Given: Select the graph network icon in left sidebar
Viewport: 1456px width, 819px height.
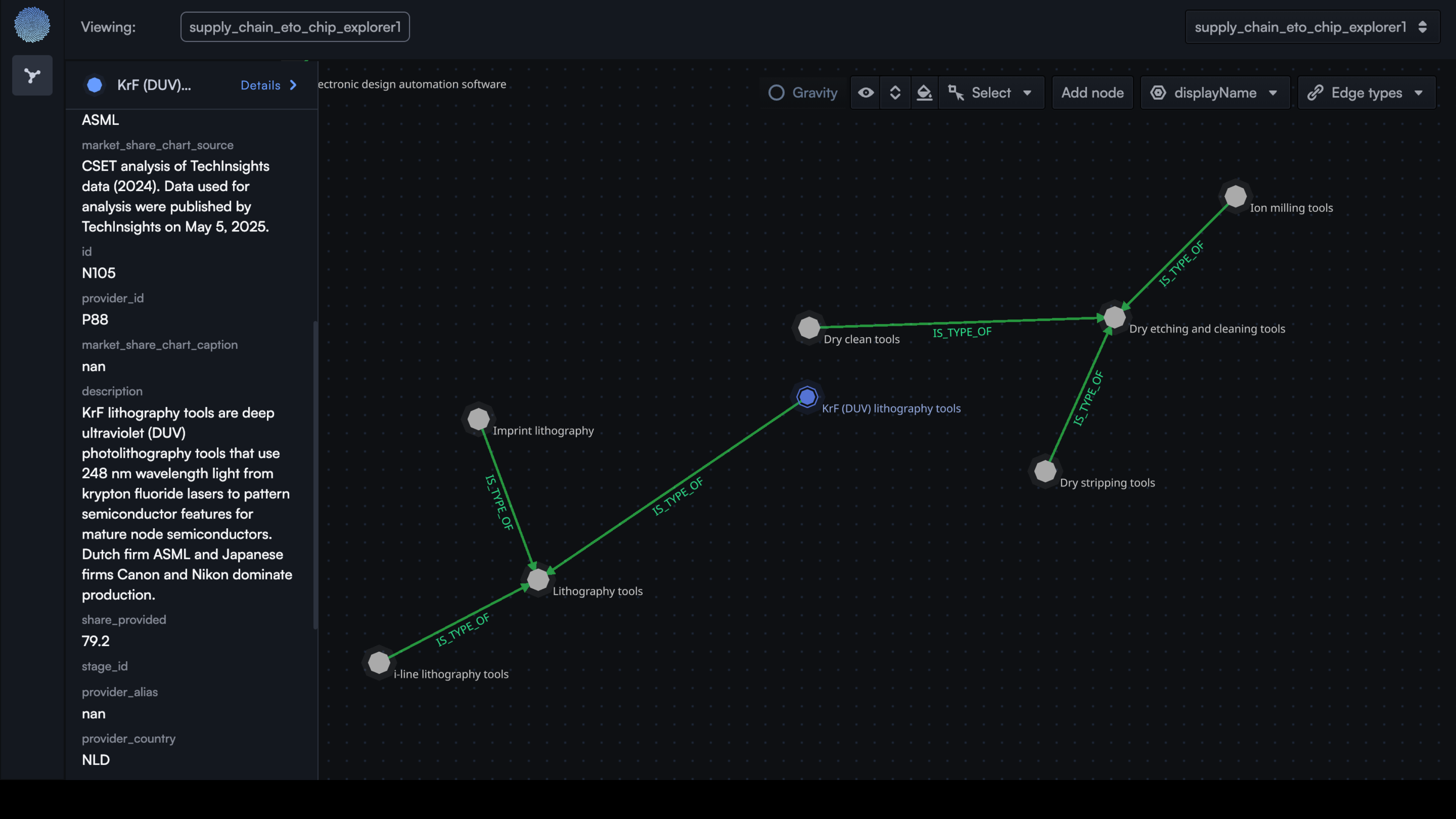Looking at the screenshot, I should pos(32,75).
